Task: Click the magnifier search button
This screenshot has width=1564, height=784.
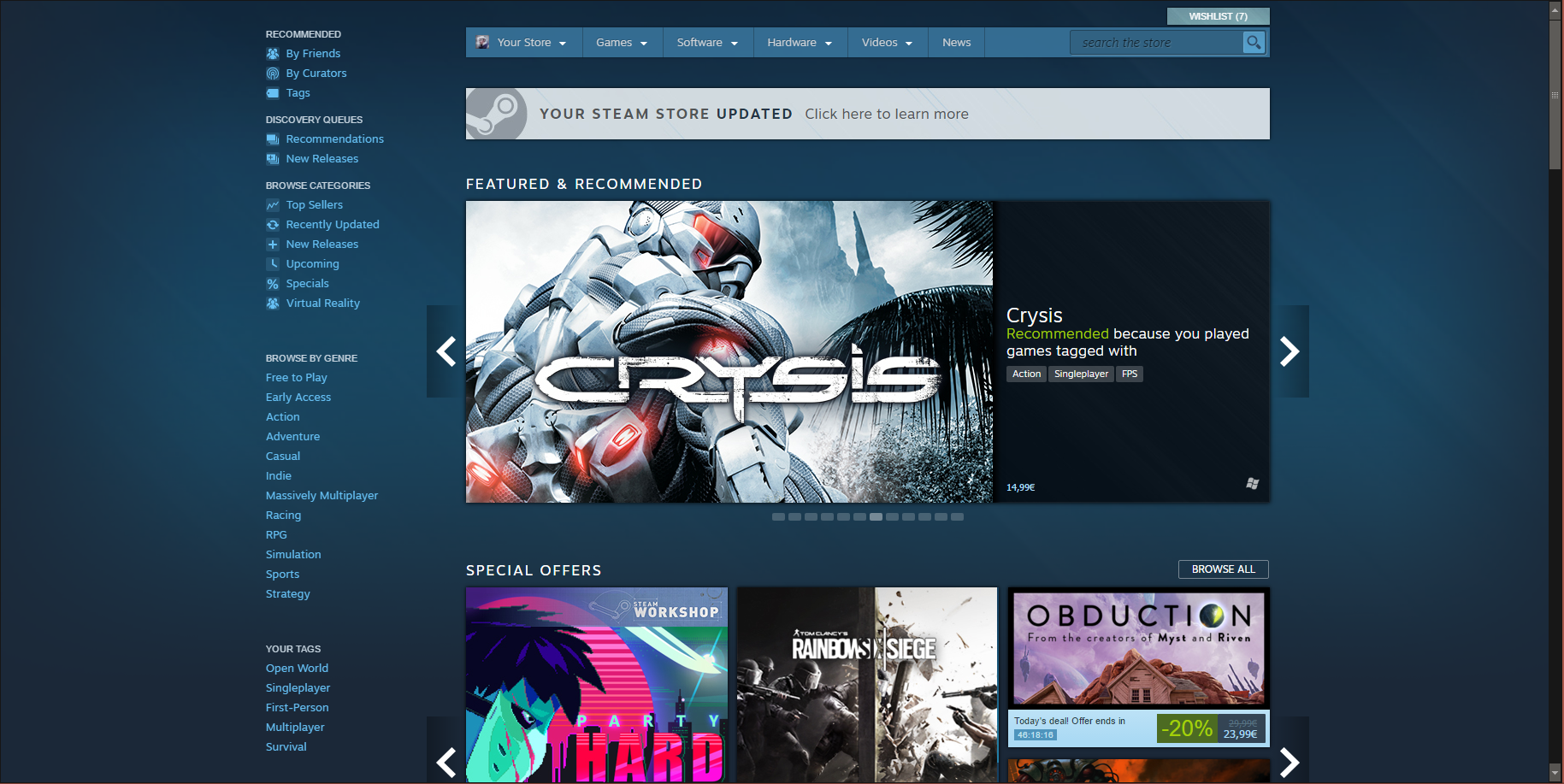Action: [1254, 42]
